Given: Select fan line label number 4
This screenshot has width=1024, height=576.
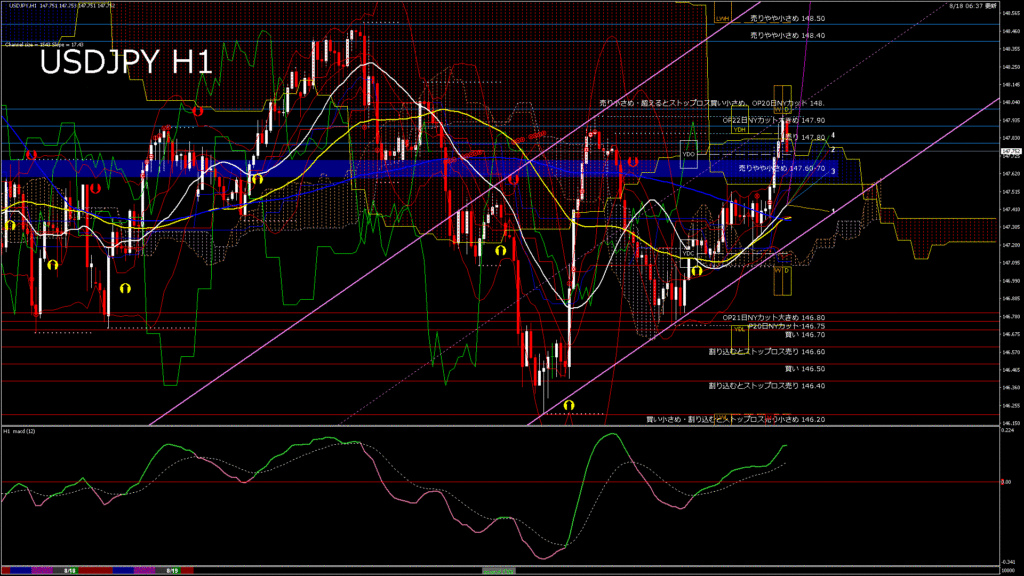Looking at the screenshot, I should [833, 134].
